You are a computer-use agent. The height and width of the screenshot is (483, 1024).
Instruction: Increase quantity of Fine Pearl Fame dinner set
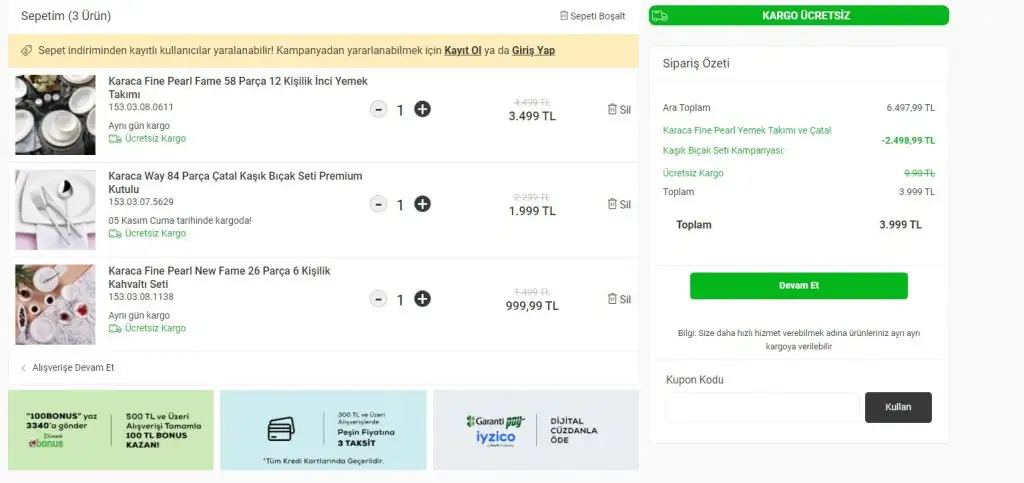(423, 109)
